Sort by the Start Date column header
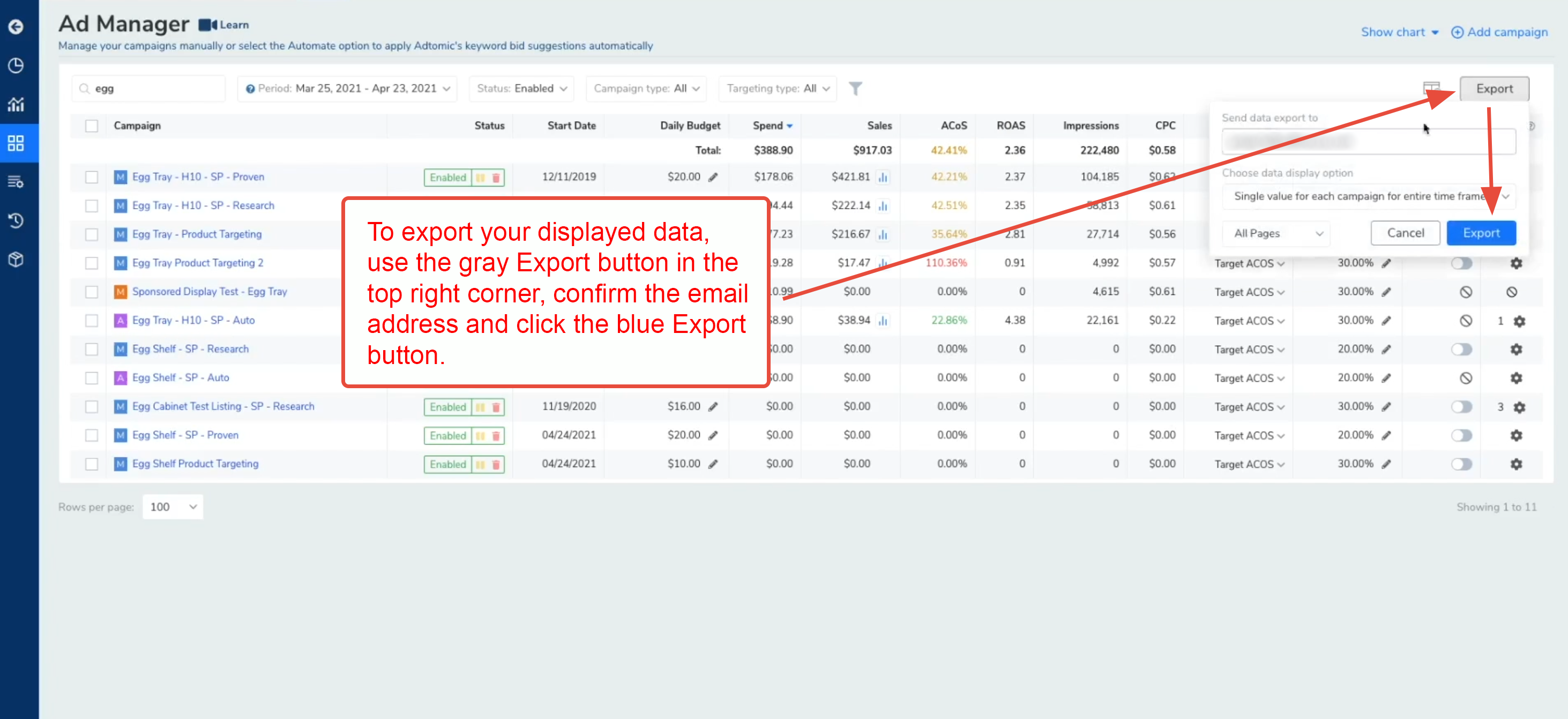This screenshot has height=719, width=1568. point(571,126)
